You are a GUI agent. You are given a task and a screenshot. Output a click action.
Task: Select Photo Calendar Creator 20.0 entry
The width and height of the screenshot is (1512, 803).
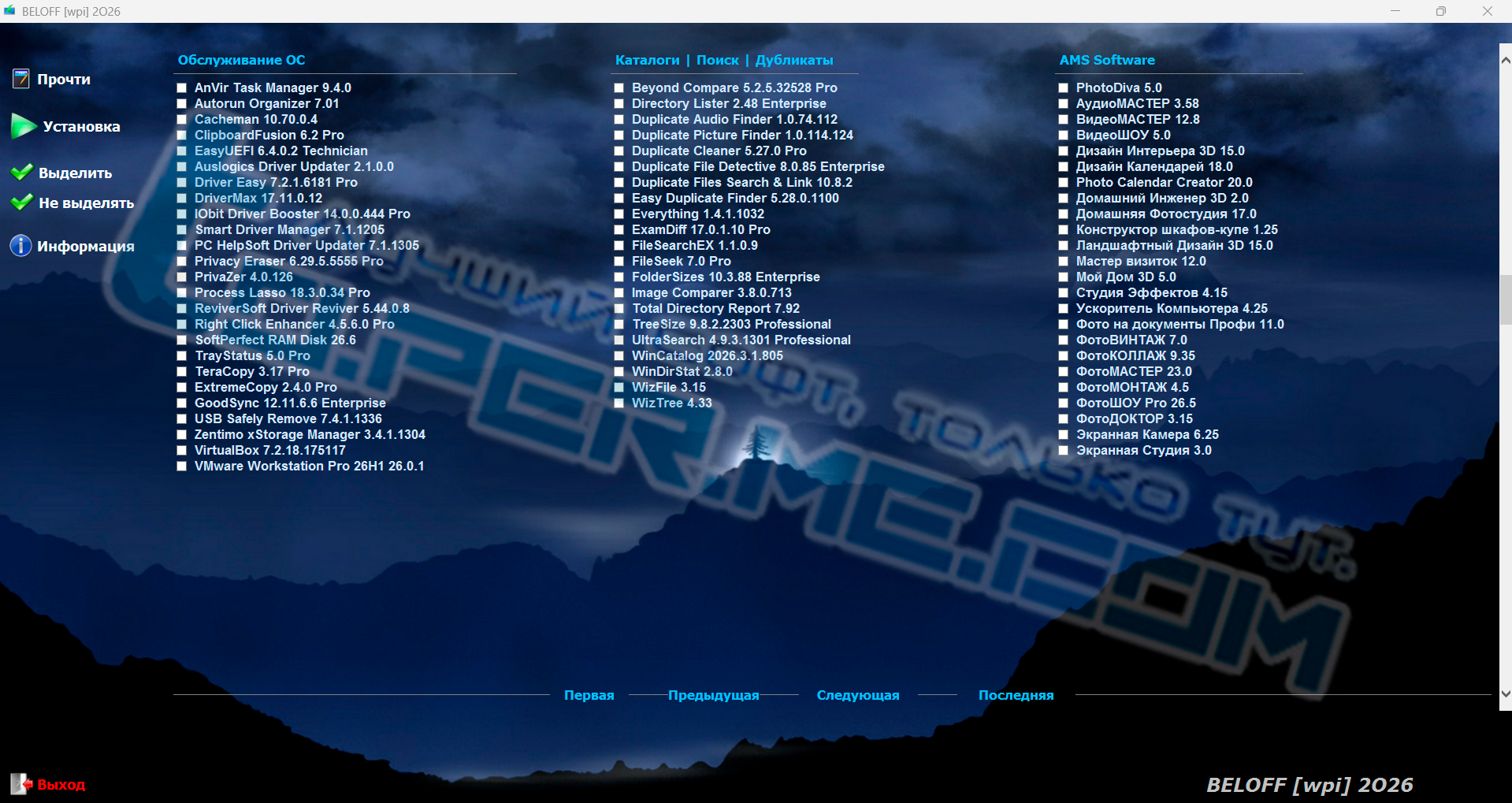(1164, 183)
